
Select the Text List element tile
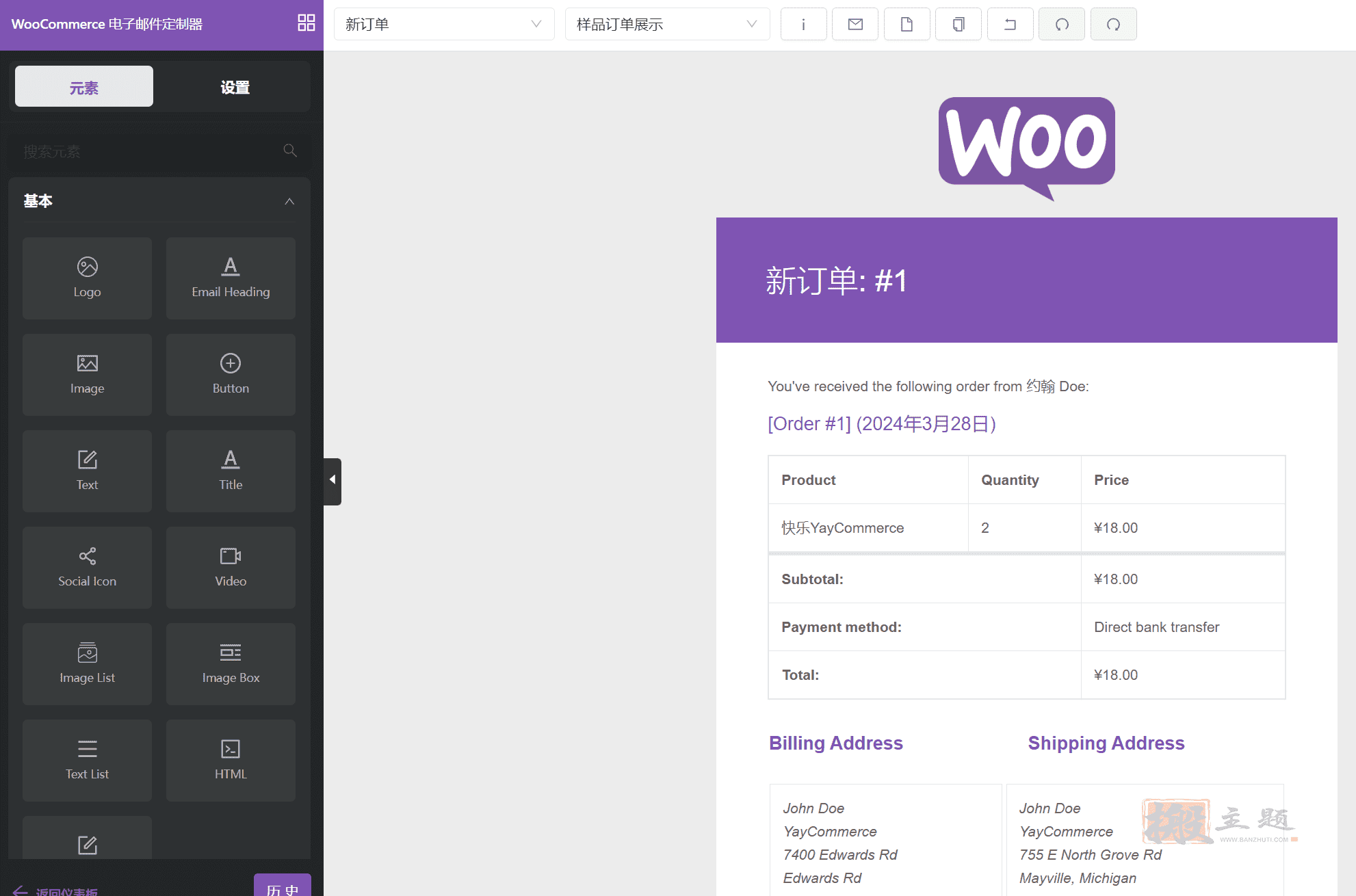tap(88, 760)
